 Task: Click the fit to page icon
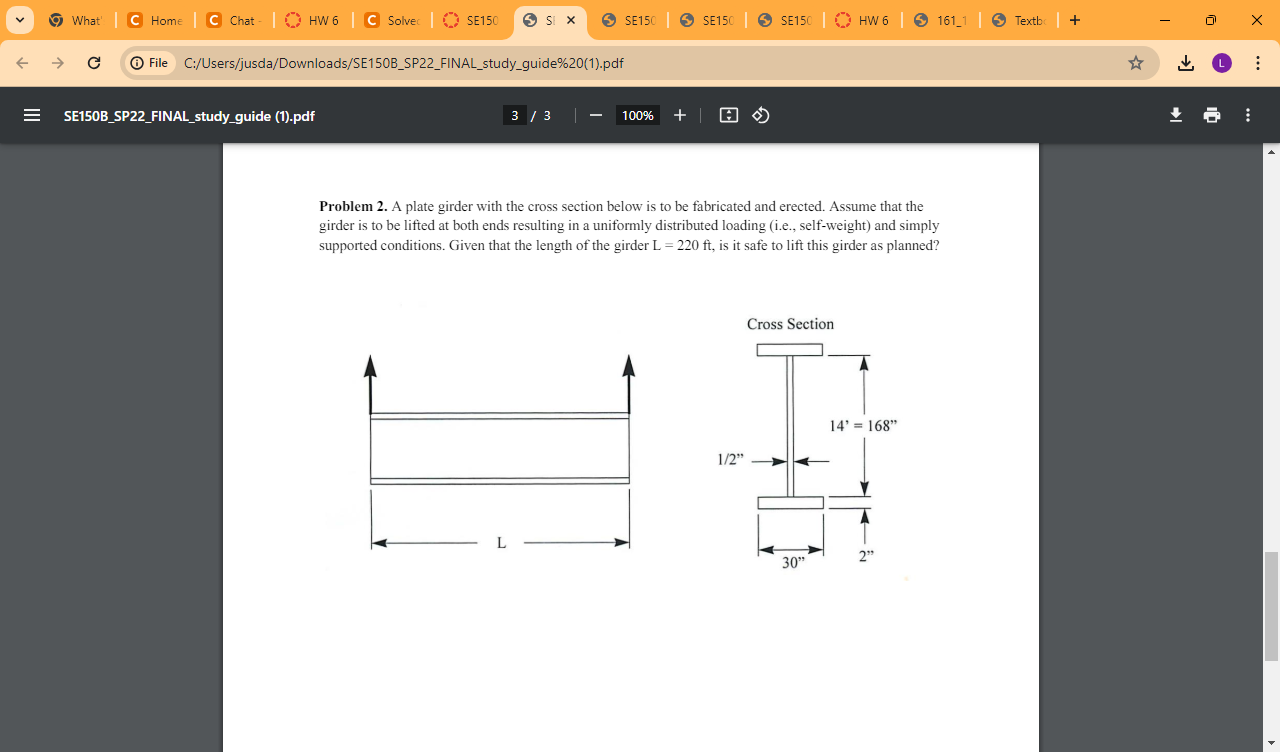pyautogui.click(x=729, y=115)
